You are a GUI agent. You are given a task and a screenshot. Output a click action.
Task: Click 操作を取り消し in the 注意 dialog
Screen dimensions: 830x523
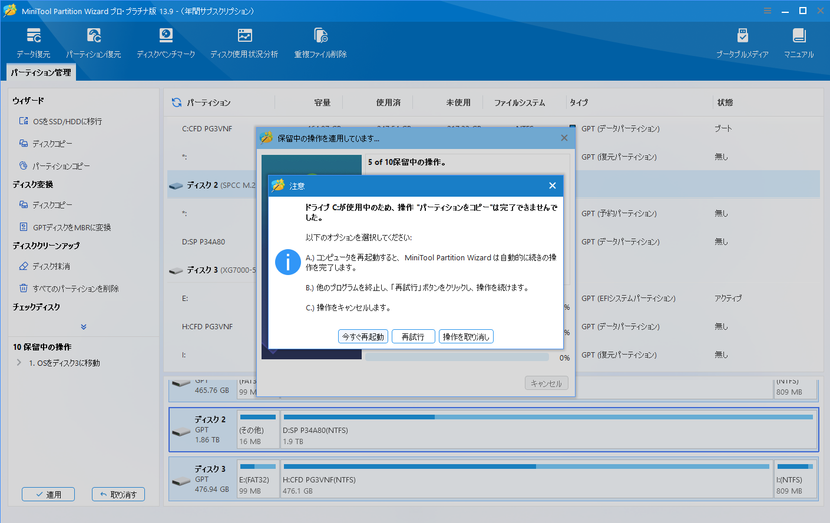(466, 337)
